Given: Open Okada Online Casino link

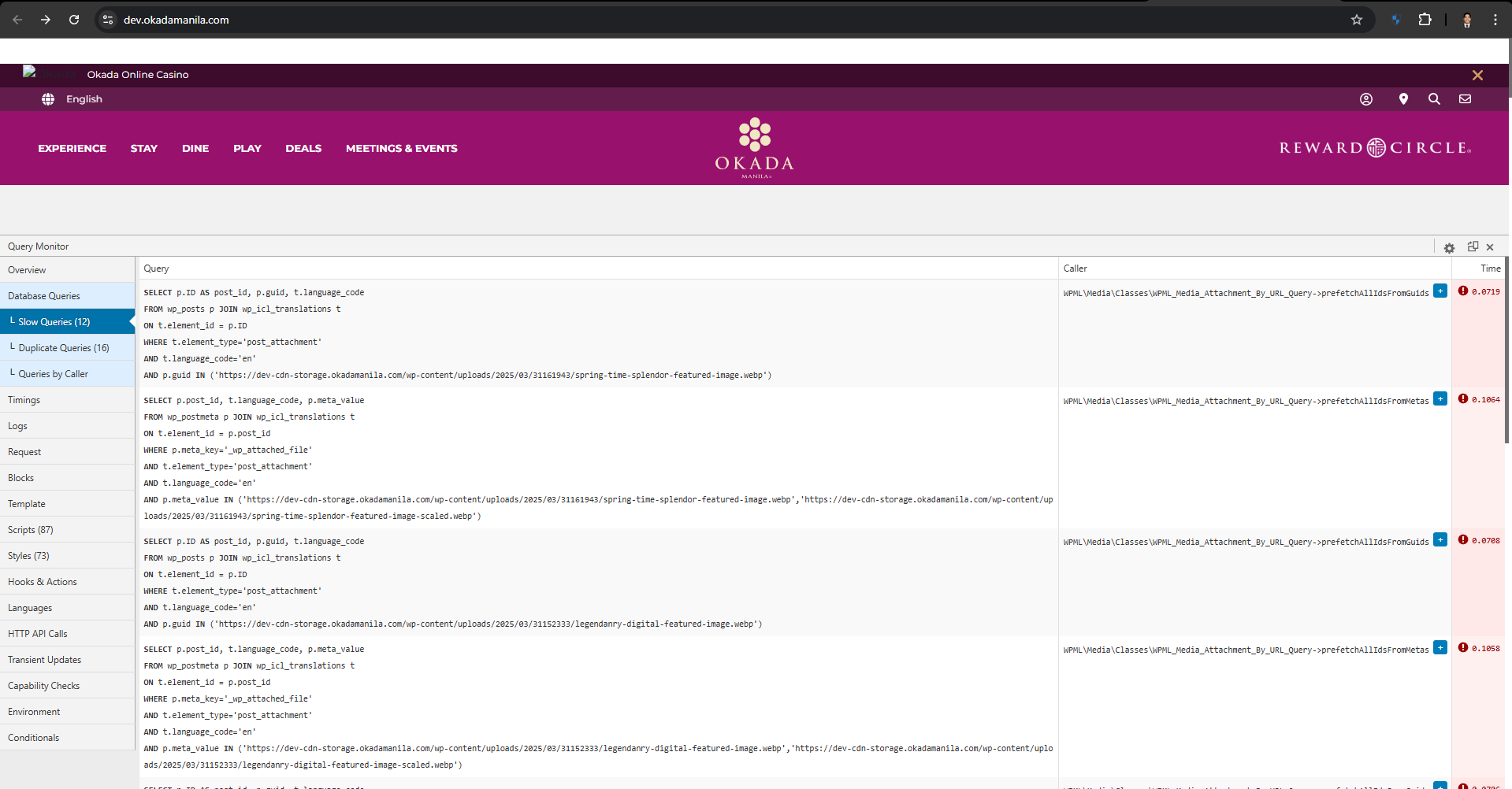Looking at the screenshot, I should point(138,75).
